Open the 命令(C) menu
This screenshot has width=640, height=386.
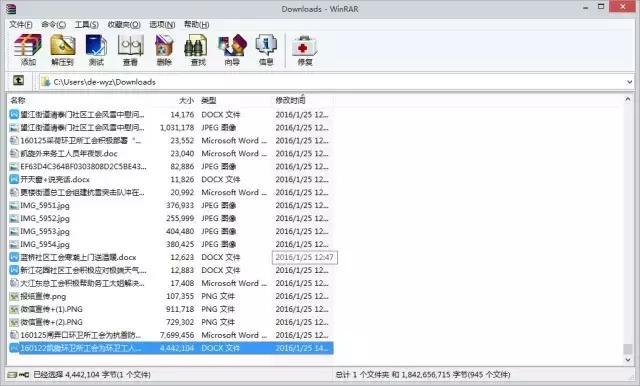[x=53, y=24]
